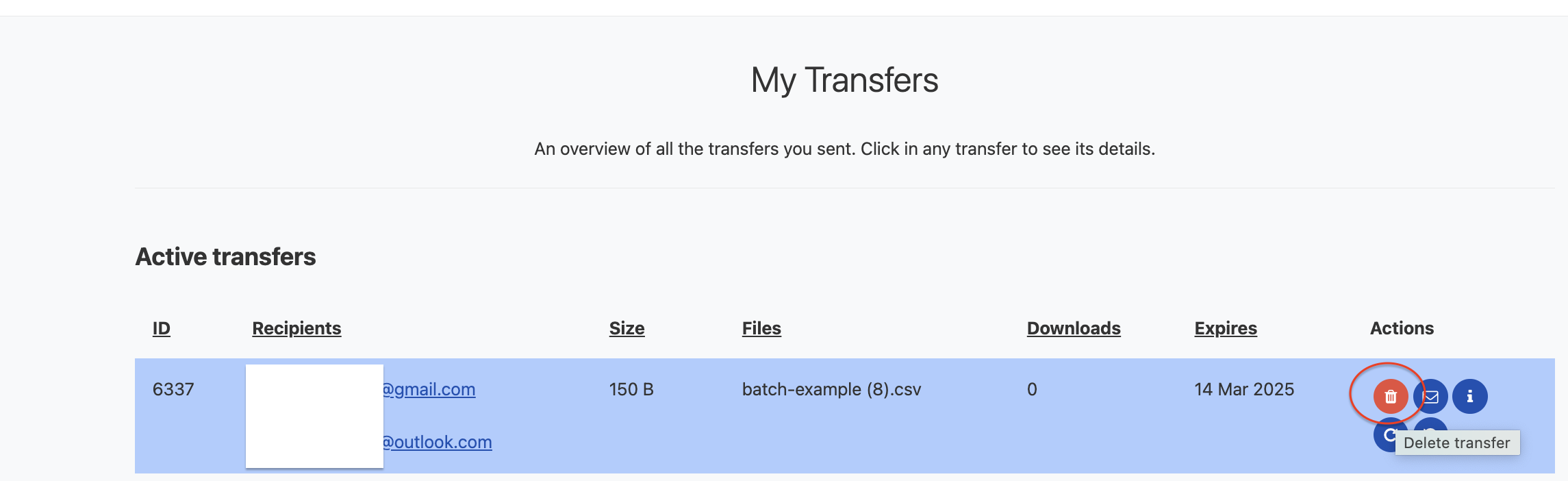Sort transfers by the Size header
Viewport: 1568px width, 481px height.
point(627,328)
